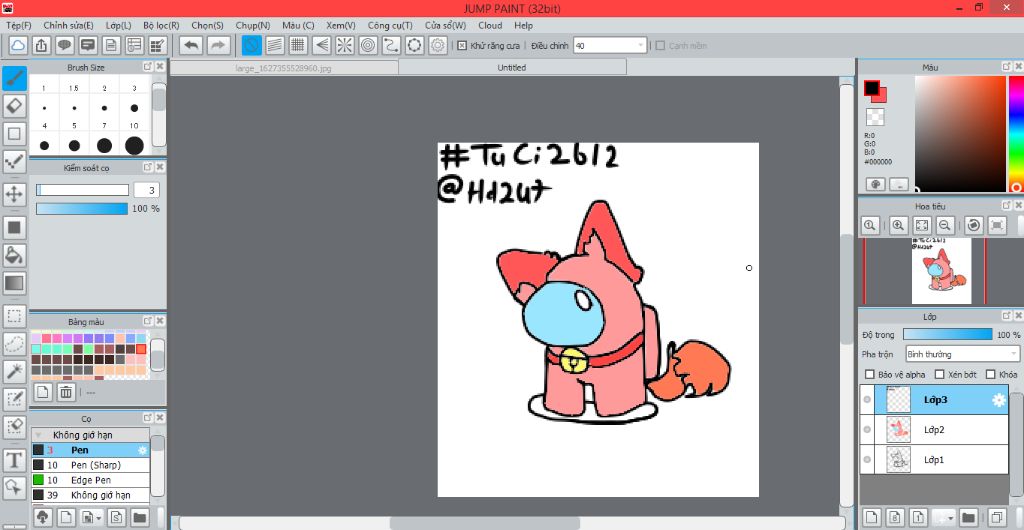The width and height of the screenshot is (1024, 530).
Task: Switch to the Untitled canvas tab
Action: [x=512, y=67]
